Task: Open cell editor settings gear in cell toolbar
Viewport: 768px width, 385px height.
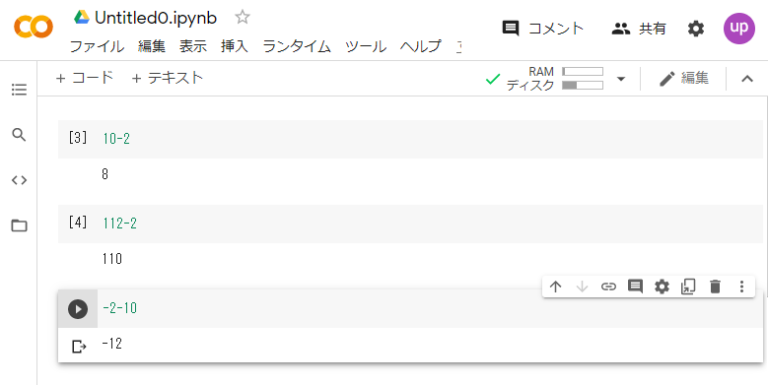Action: click(x=662, y=287)
